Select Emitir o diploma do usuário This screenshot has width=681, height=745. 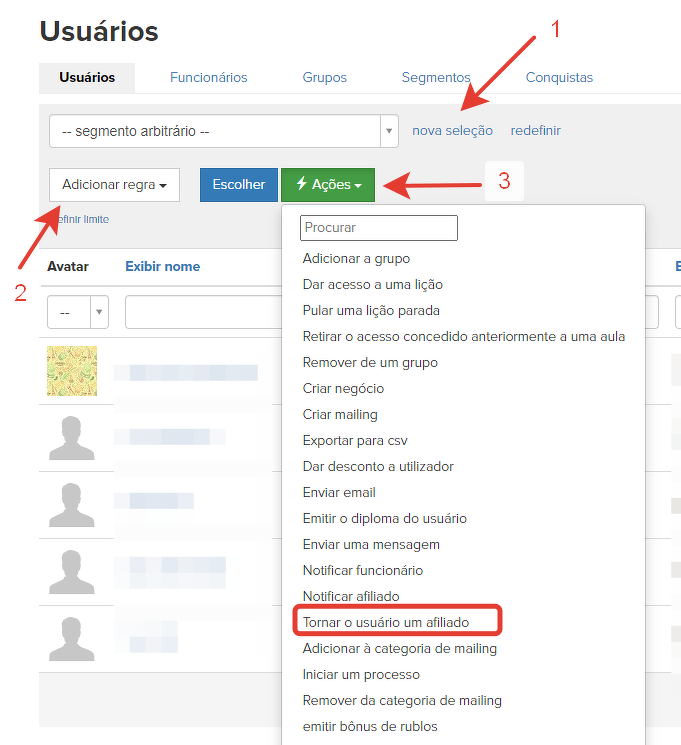click(x=384, y=518)
